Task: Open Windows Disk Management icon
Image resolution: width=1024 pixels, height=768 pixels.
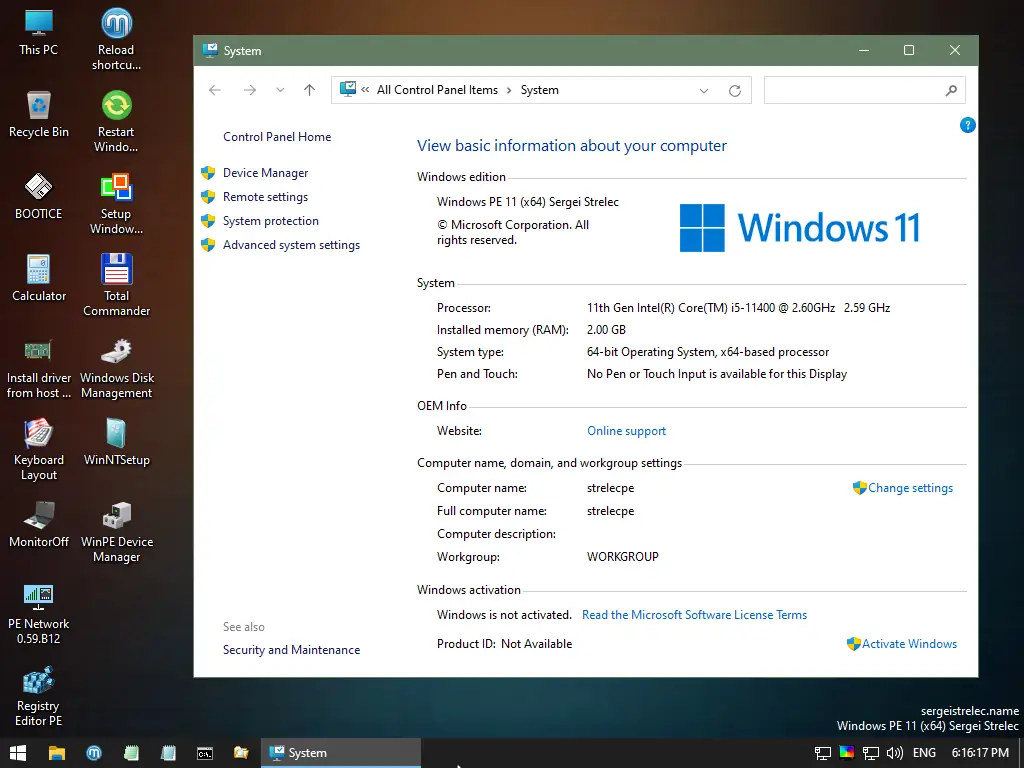Action: [116, 368]
